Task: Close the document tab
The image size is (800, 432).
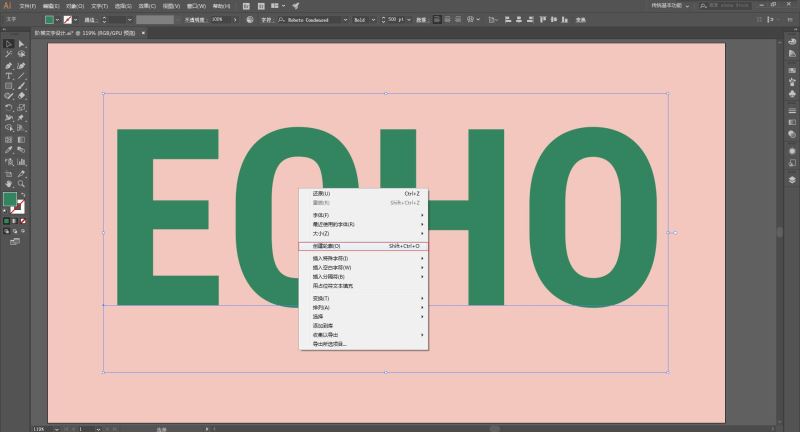Action: coord(143,33)
